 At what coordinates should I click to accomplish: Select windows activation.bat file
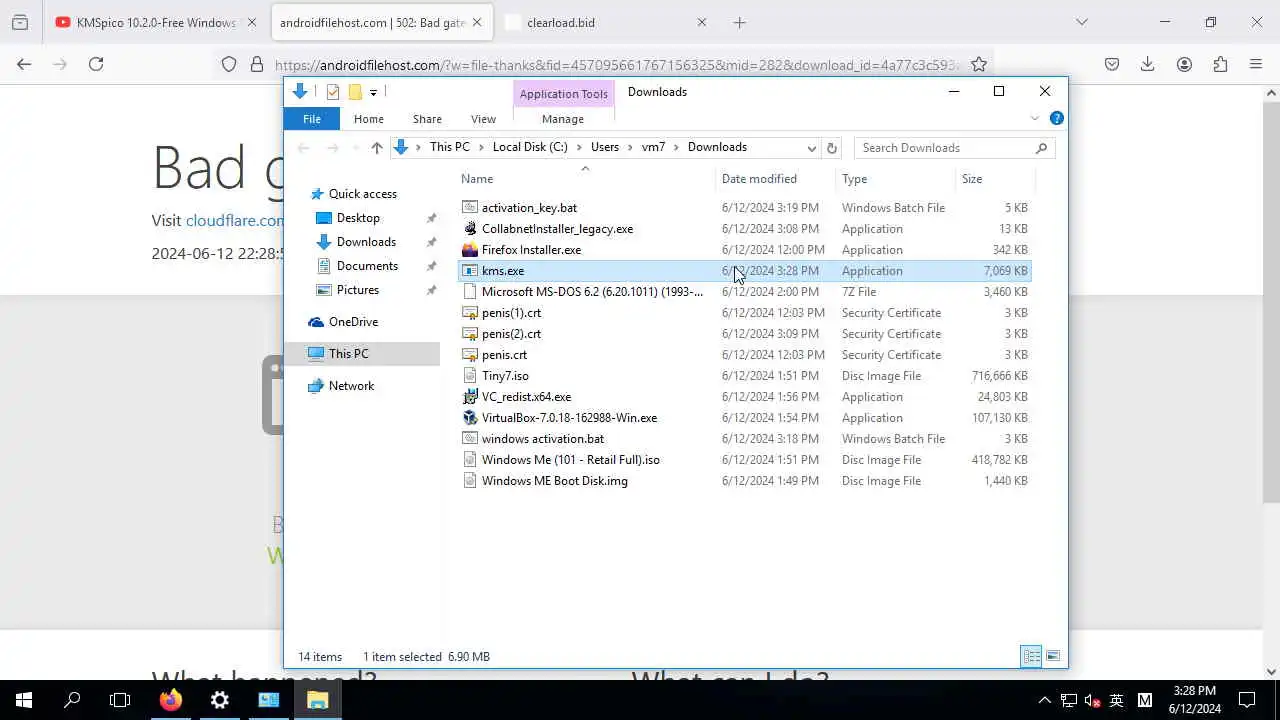[744, 439]
